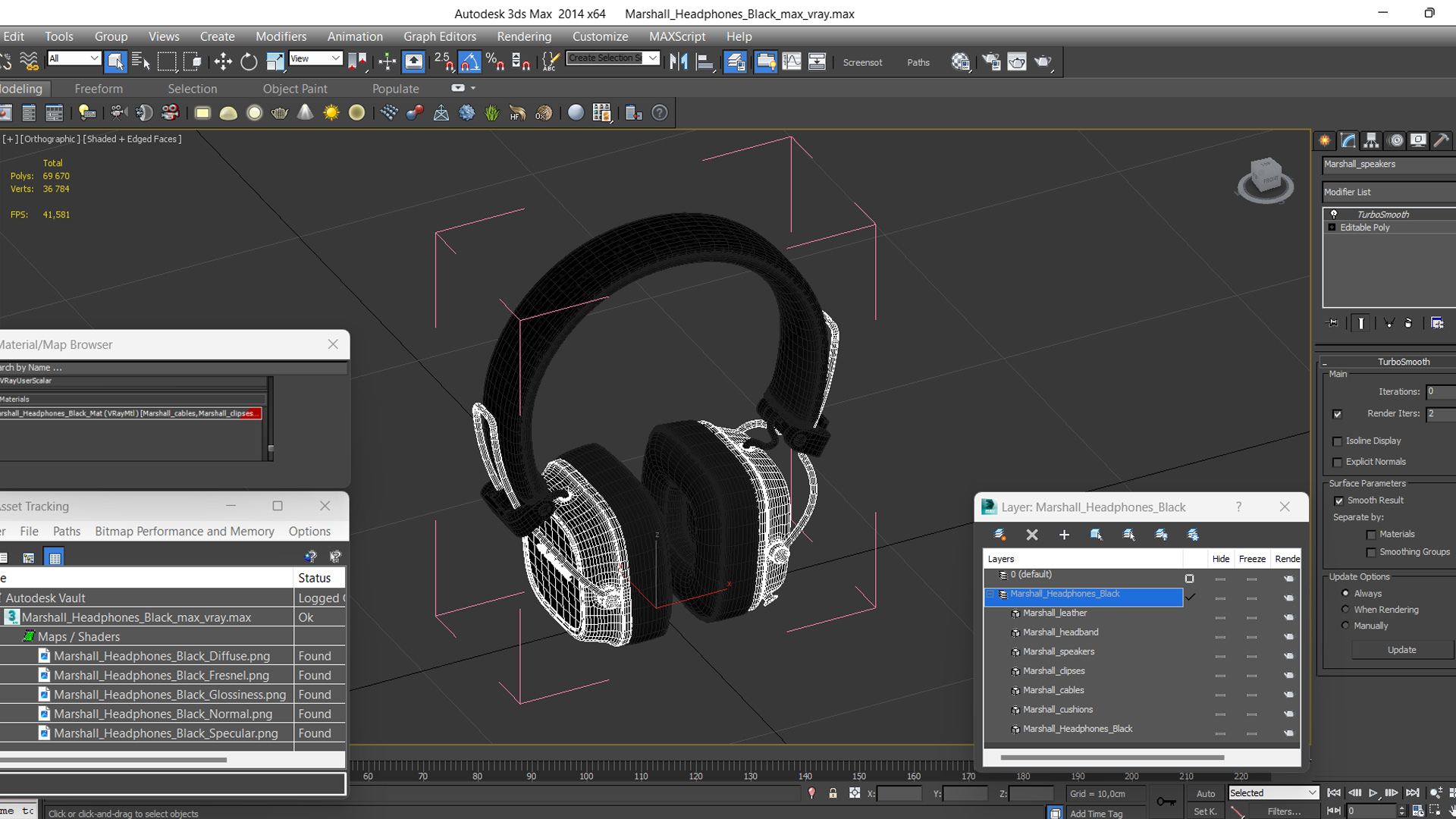Open ribbon options dropdown arrow after Populate

(x=473, y=89)
